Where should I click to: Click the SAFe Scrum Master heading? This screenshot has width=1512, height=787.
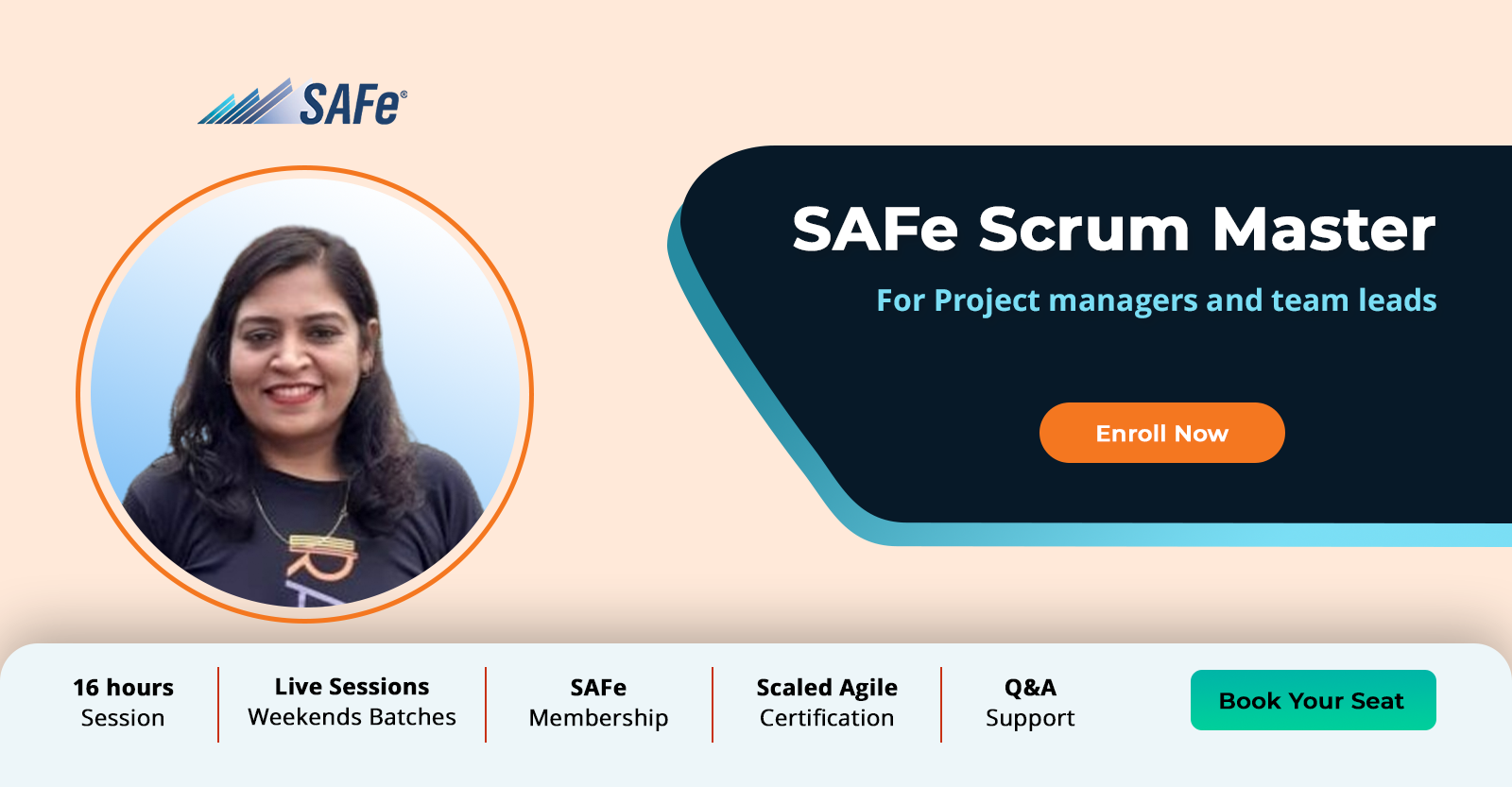click(x=1113, y=230)
